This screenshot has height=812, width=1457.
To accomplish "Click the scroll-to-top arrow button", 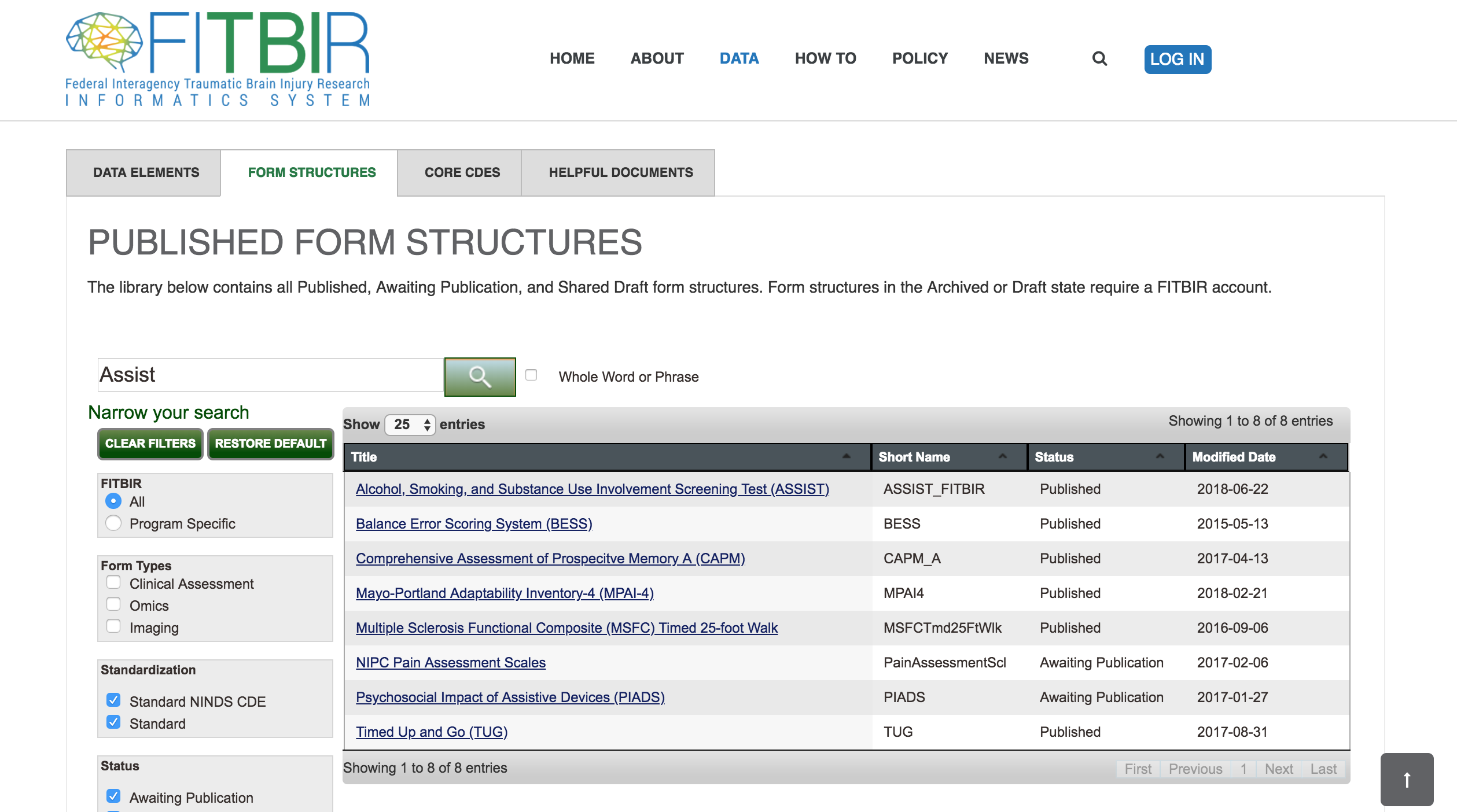I will click(x=1407, y=779).
